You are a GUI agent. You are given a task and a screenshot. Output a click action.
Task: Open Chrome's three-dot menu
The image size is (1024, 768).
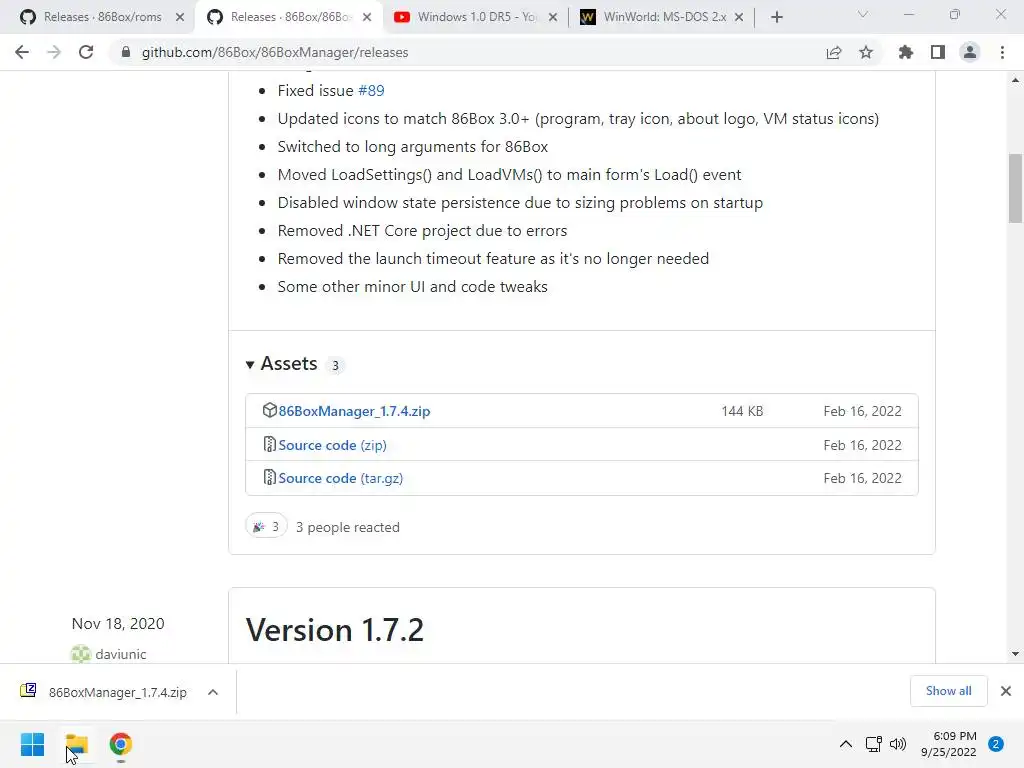click(1002, 52)
